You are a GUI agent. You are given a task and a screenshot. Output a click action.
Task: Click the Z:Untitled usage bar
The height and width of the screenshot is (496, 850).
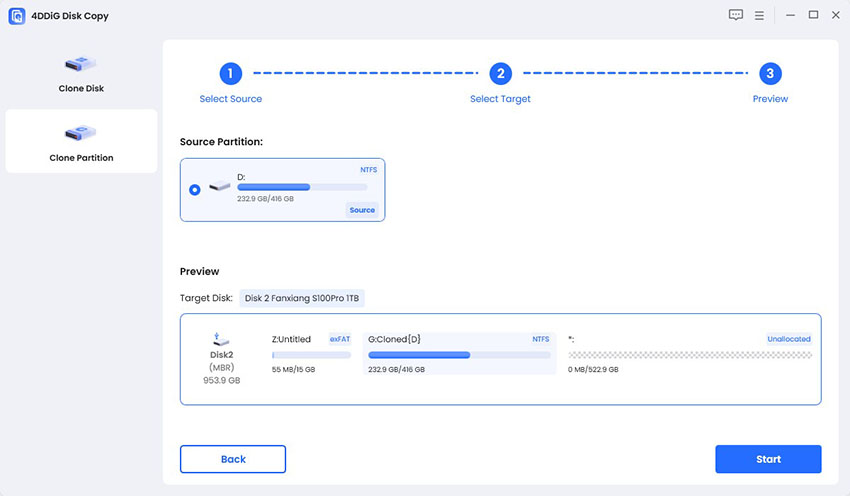tap(311, 355)
